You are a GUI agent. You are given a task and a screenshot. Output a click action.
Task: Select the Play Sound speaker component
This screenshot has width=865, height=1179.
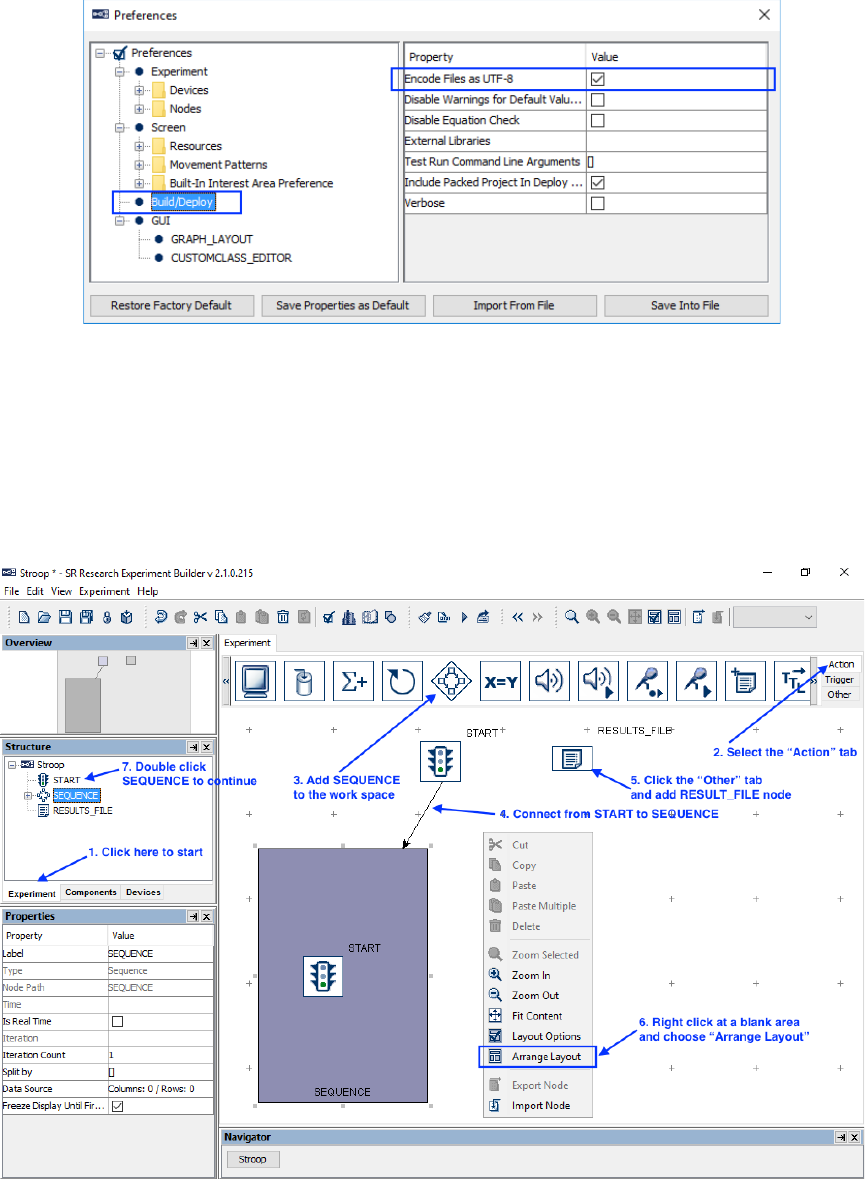coord(549,681)
